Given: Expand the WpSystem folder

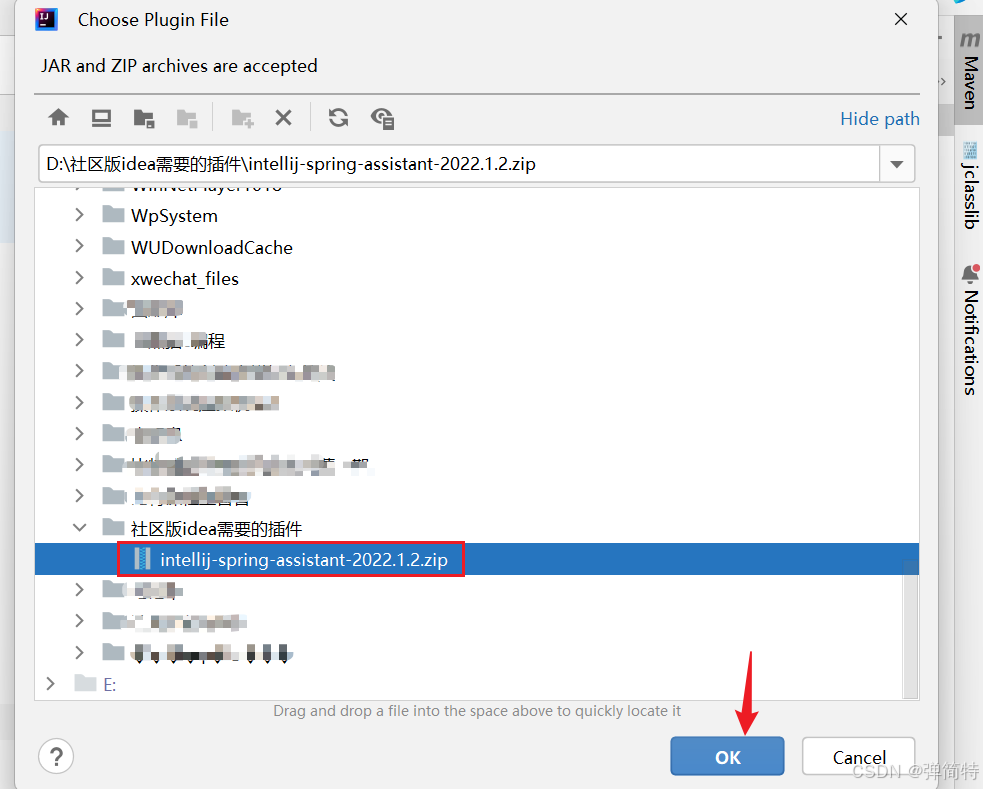Looking at the screenshot, I should pyautogui.click(x=80, y=215).
